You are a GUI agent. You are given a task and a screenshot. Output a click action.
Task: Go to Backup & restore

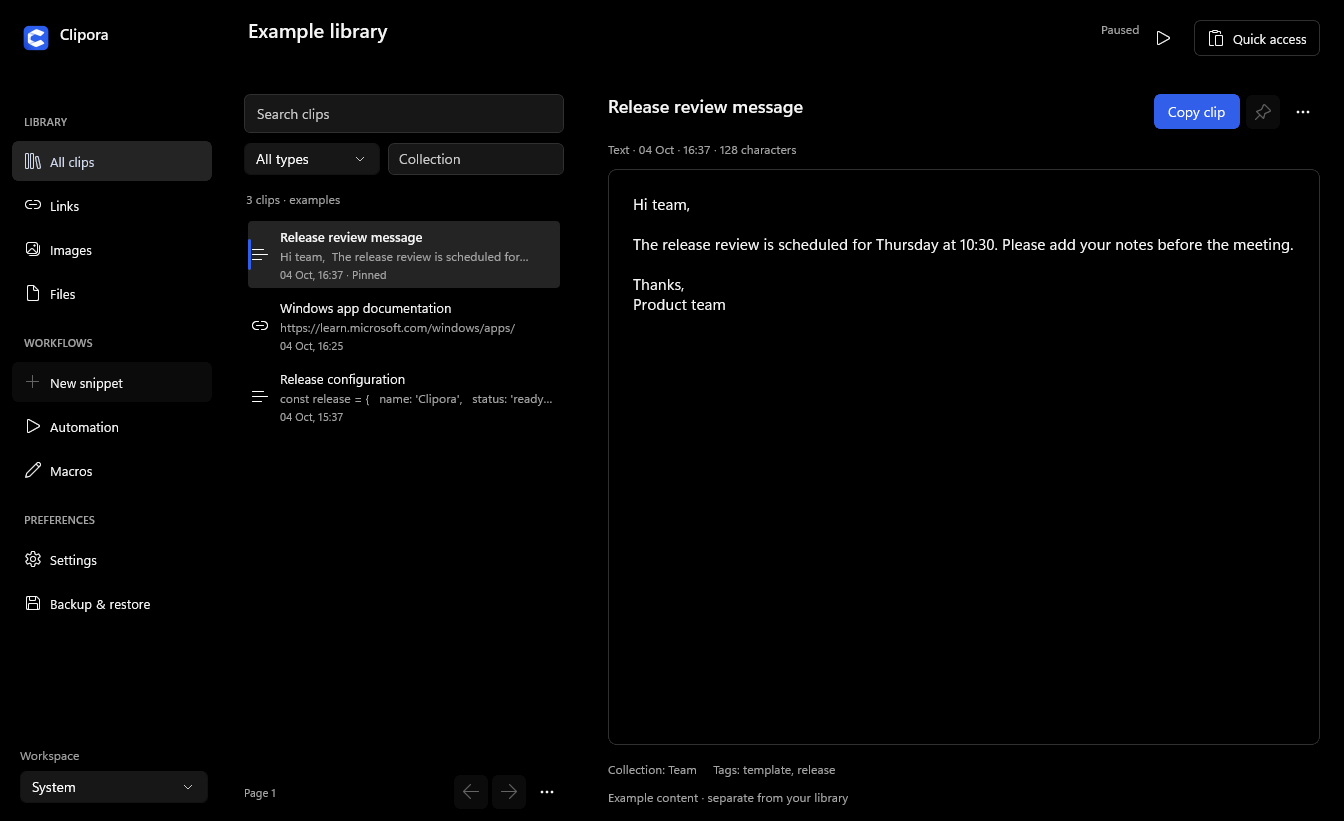pos(112,604)
